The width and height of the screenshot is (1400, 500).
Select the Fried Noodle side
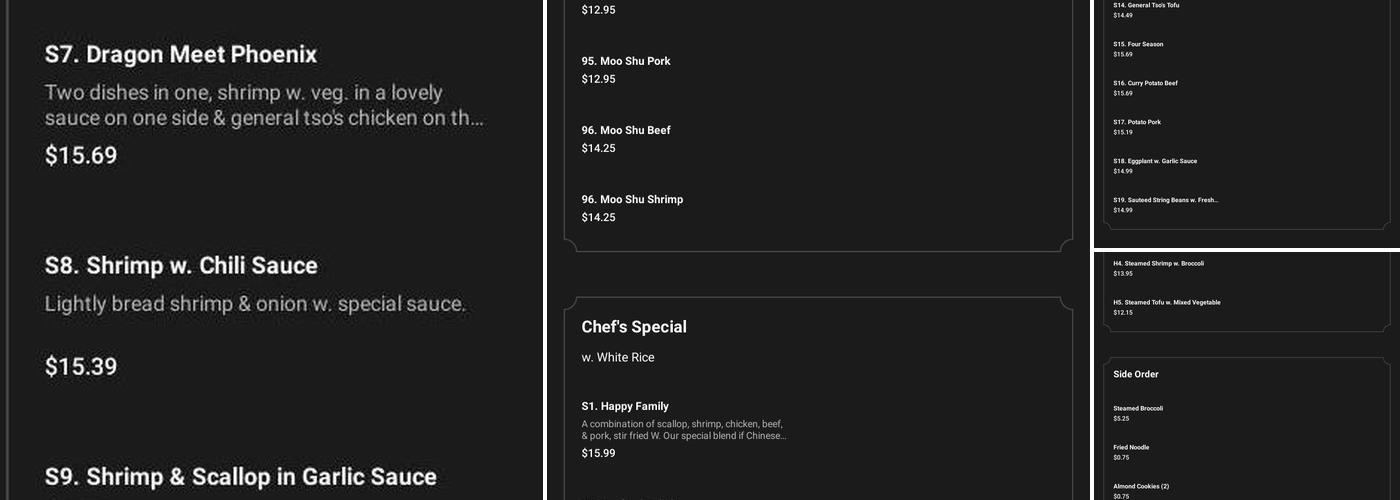click(1131, 447)
